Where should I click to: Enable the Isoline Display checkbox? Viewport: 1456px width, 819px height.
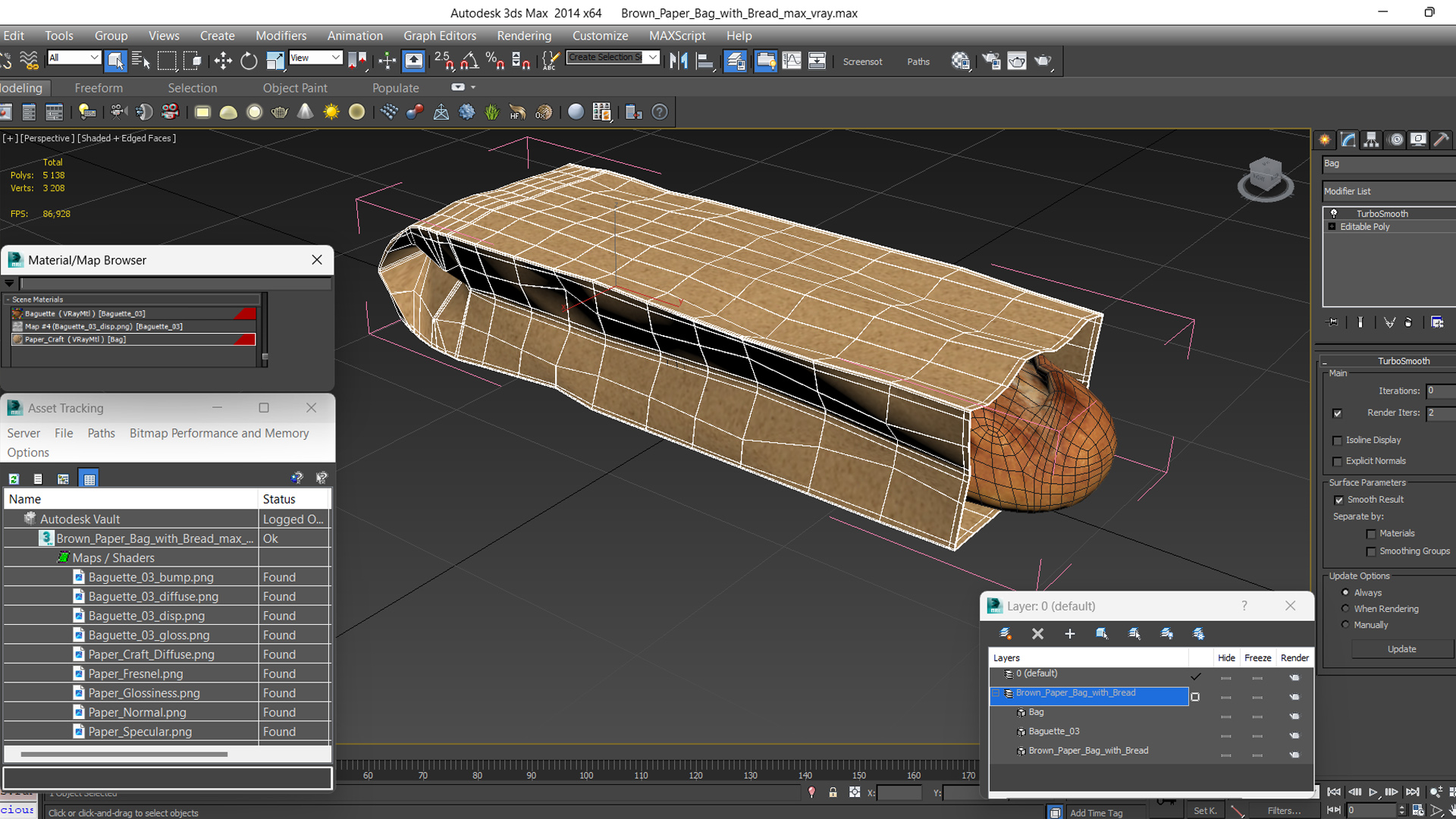1338,441
